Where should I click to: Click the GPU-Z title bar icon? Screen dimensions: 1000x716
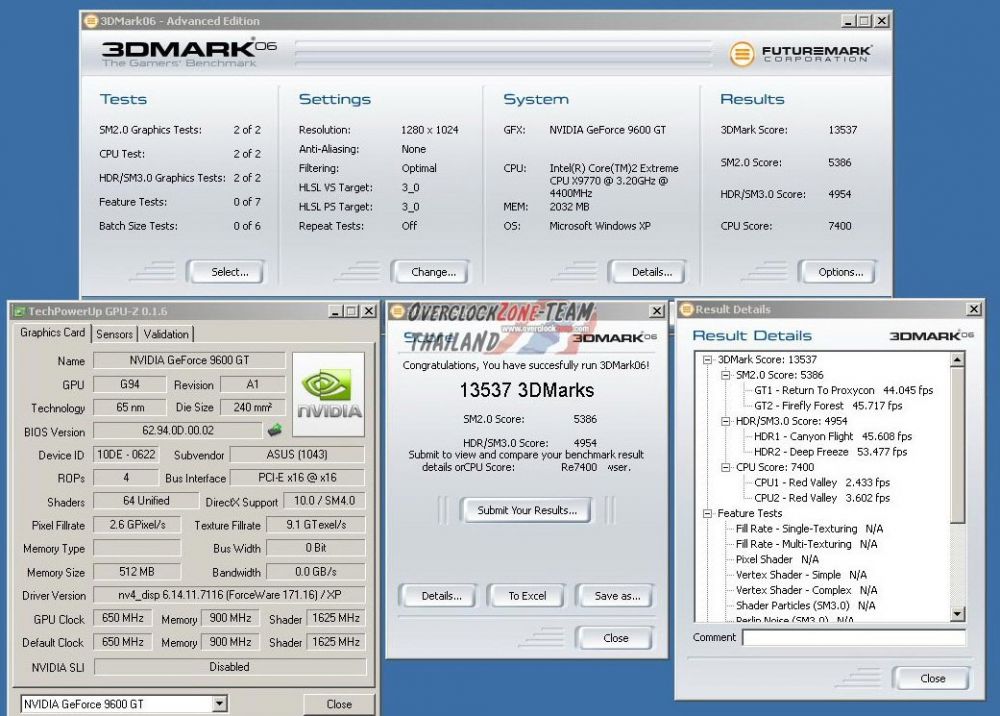coord(20,311)
